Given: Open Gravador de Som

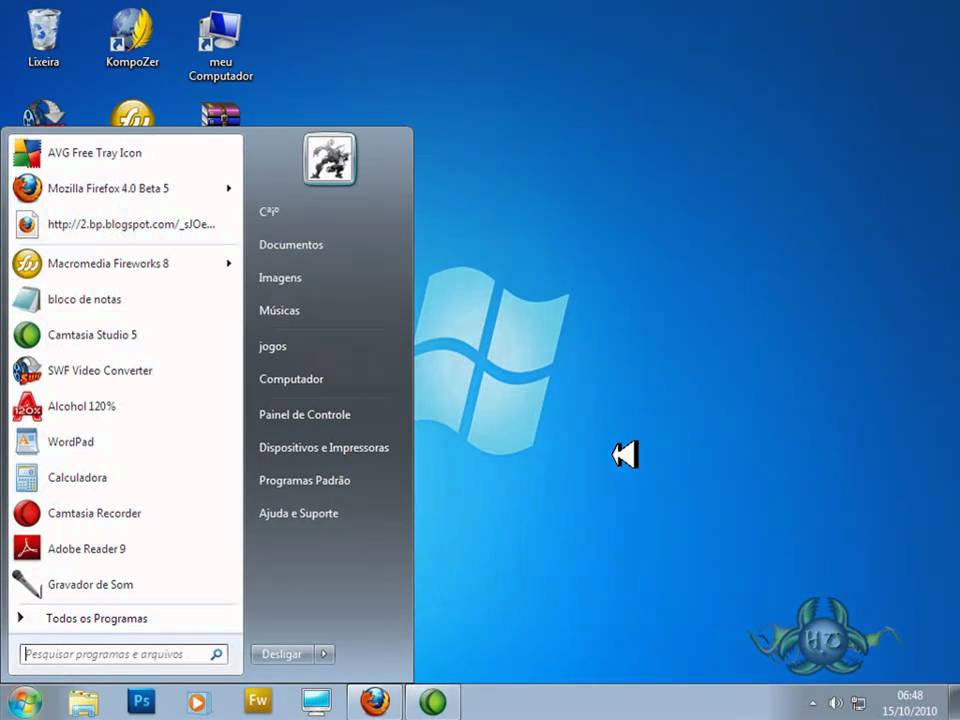Looking at the screenshot, I should click(x=126, y=584).
